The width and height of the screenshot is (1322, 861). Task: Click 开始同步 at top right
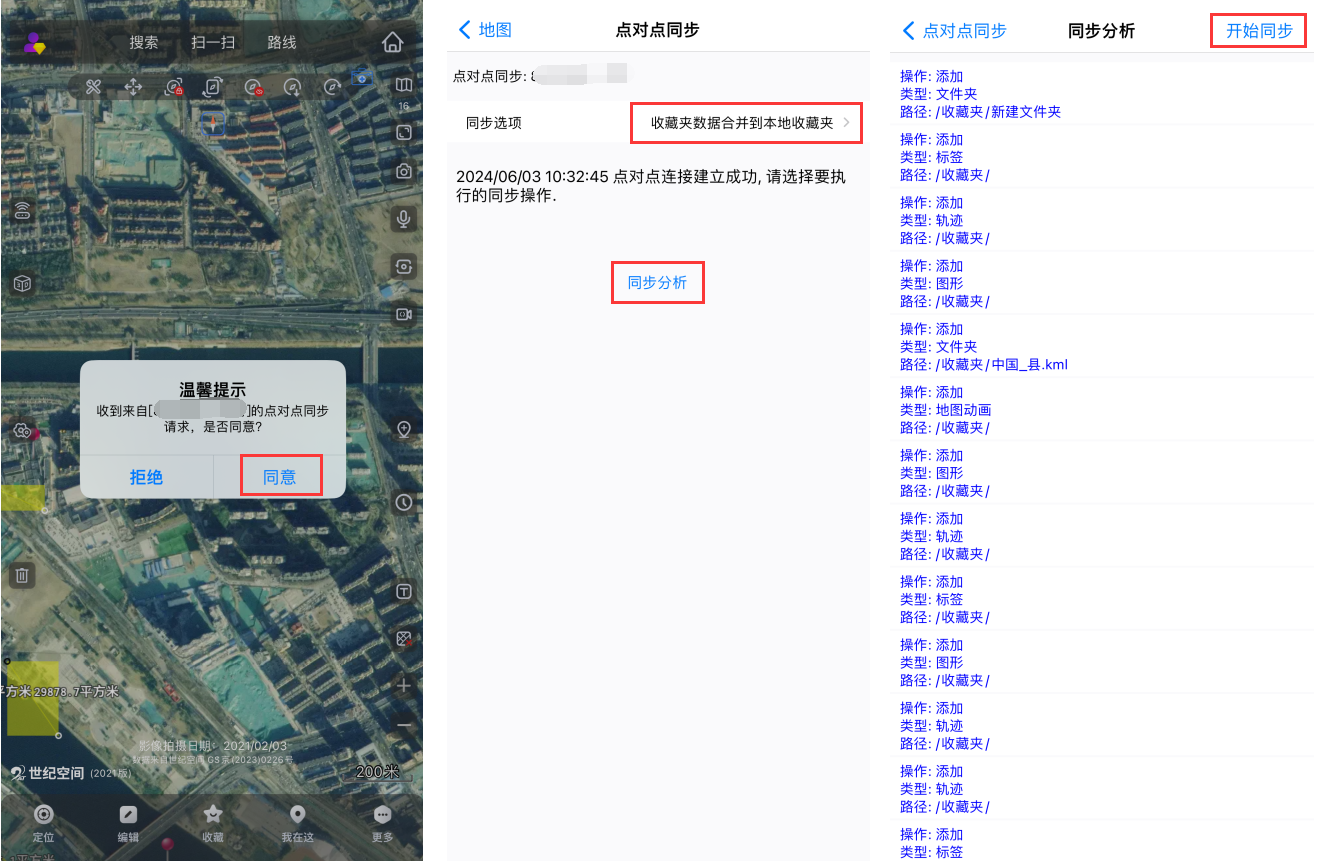point(1259,31)
